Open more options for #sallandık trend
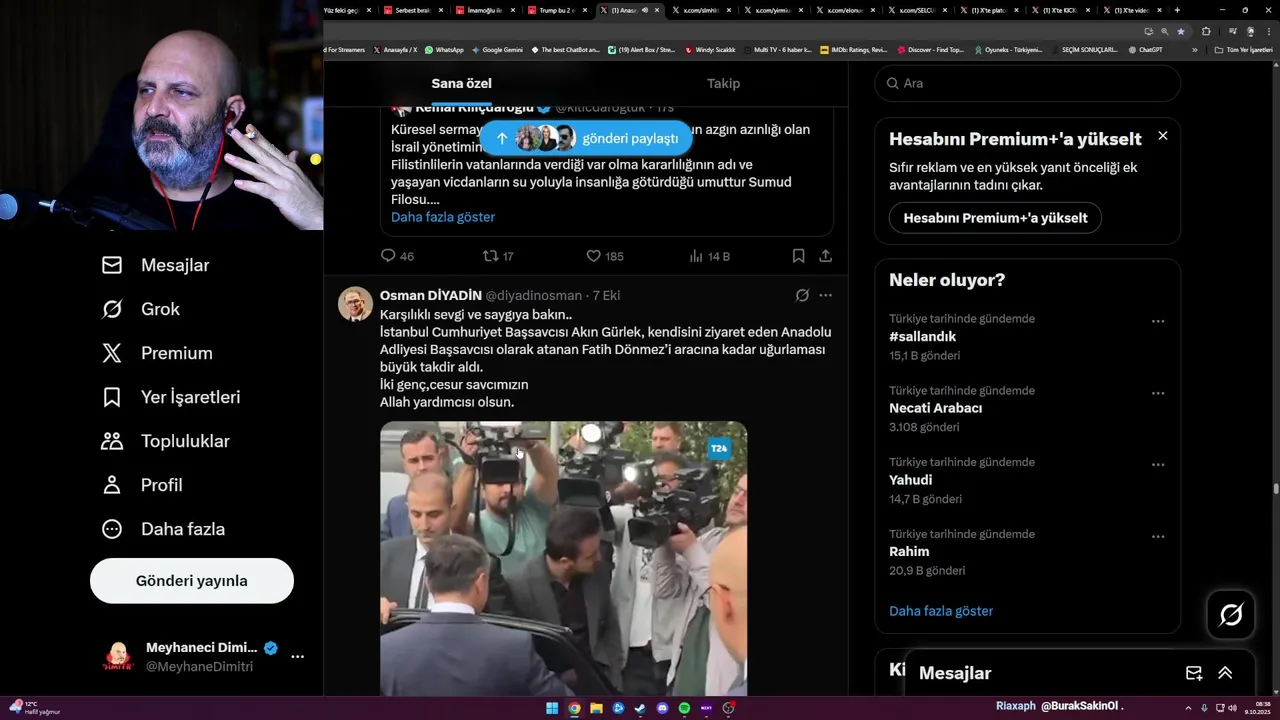 tap(1158, 321)
